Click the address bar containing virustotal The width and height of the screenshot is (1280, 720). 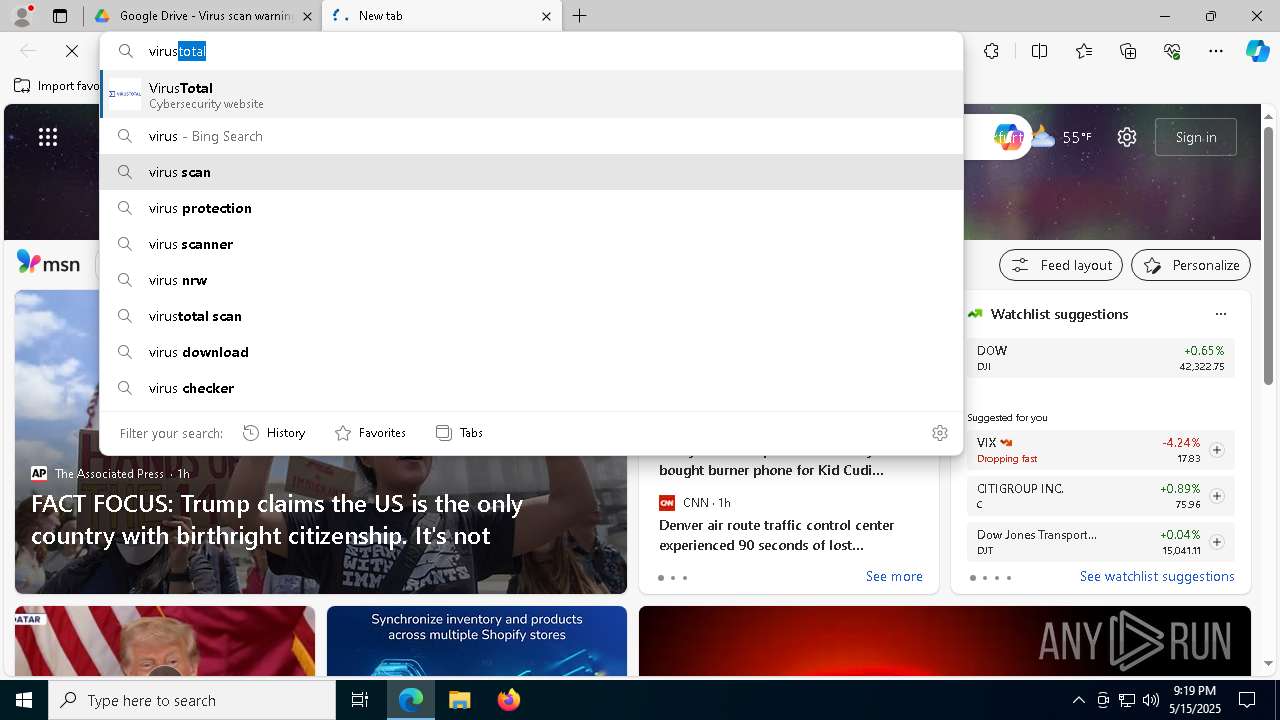[x=531, y=51]
